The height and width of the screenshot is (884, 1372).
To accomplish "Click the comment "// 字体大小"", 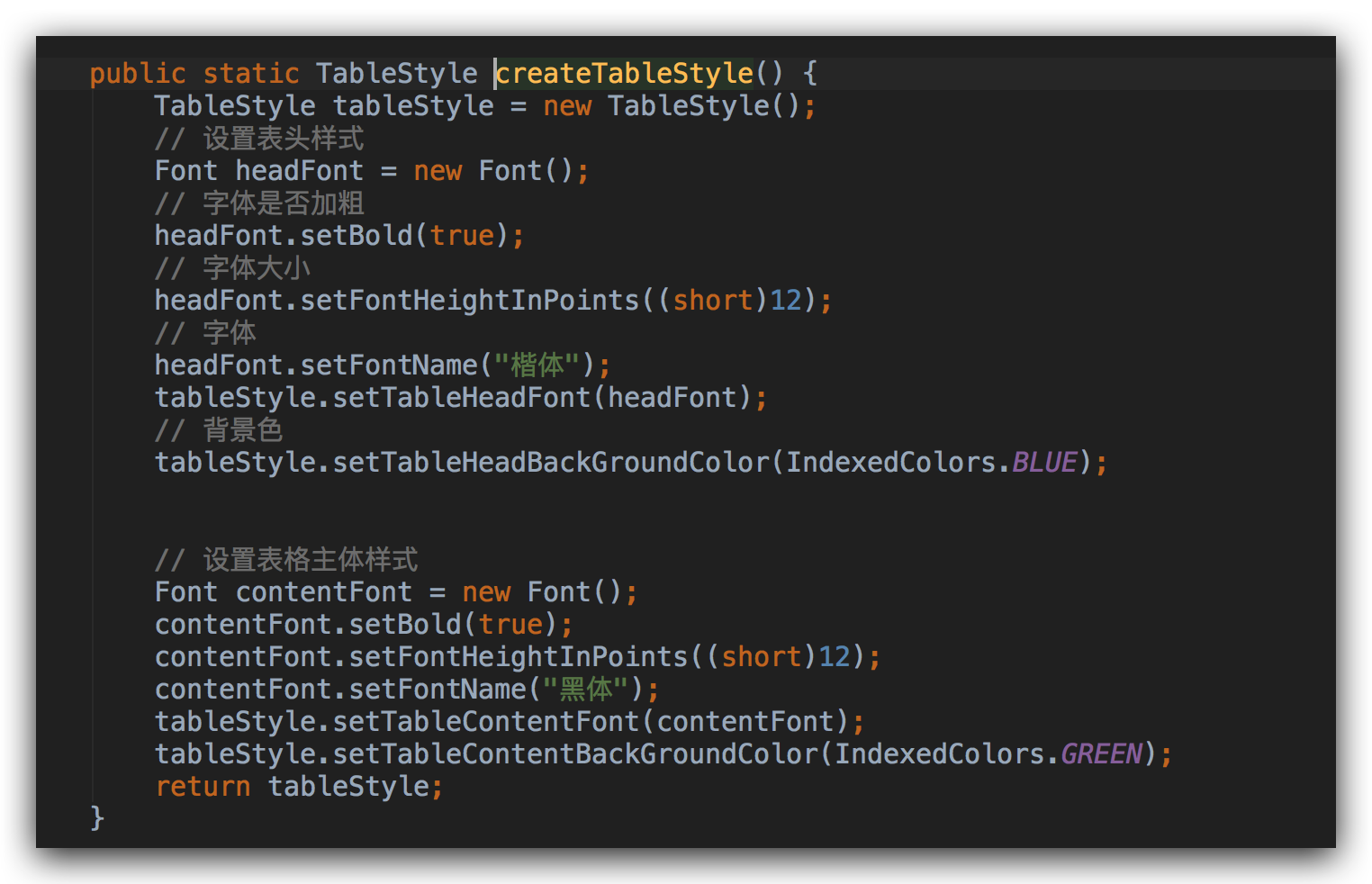I will [232, 268].
